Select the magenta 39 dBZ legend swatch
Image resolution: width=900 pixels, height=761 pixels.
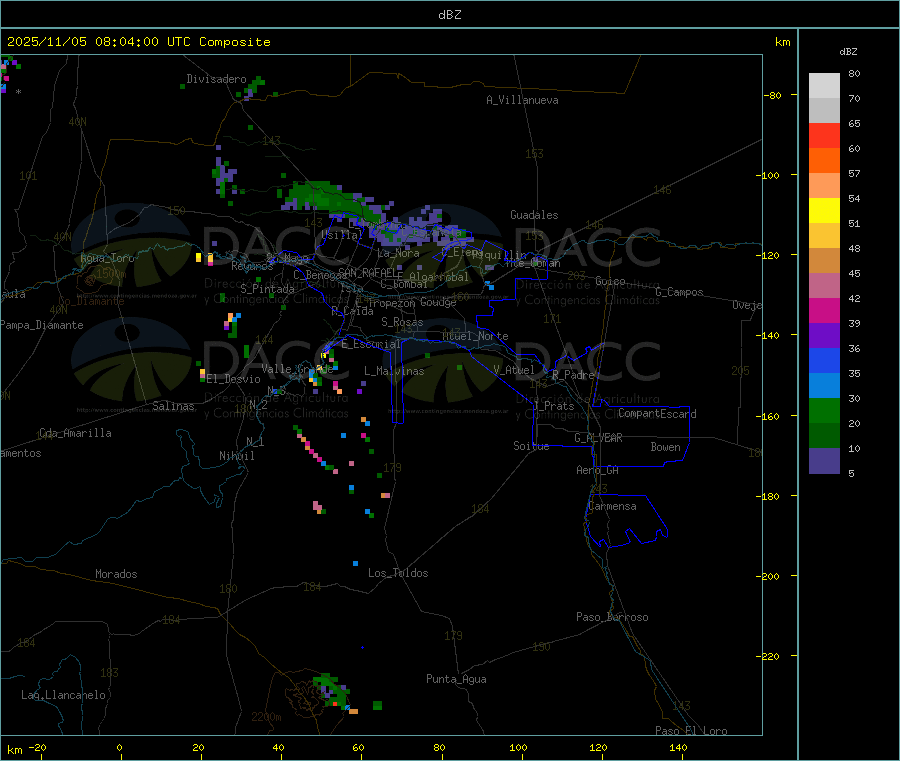(824, 310)
